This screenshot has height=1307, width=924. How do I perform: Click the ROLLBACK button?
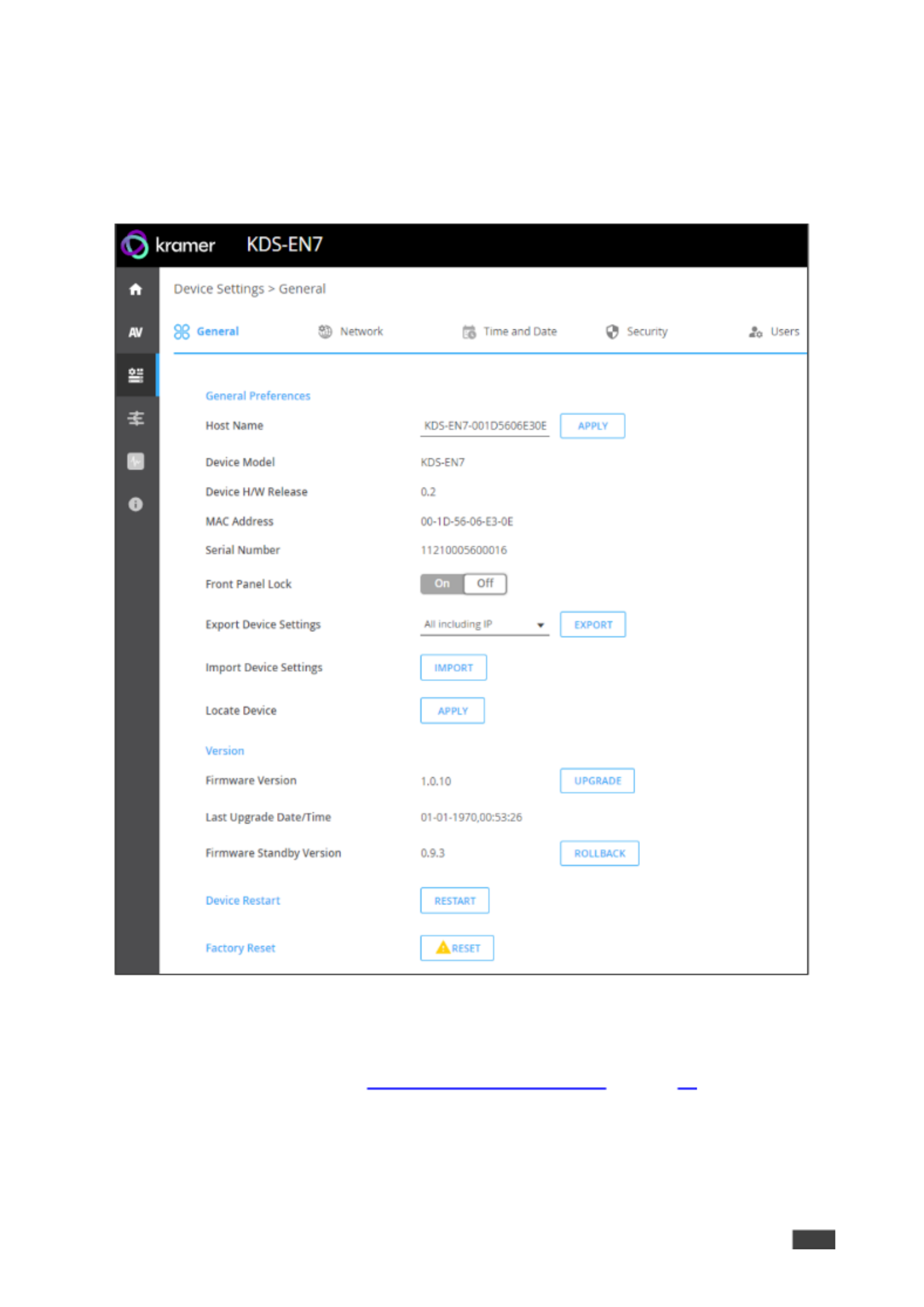coord(600,854)
